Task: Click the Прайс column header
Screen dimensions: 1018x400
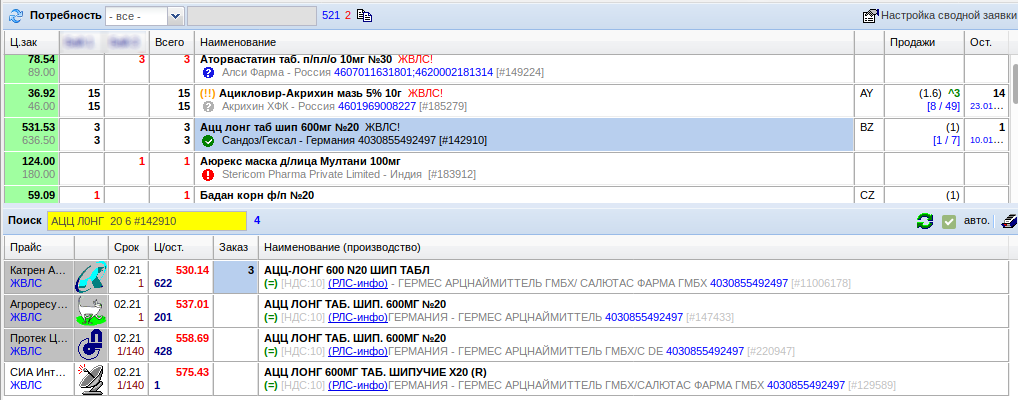Action: pyautogui.click(x=39, y=247)
